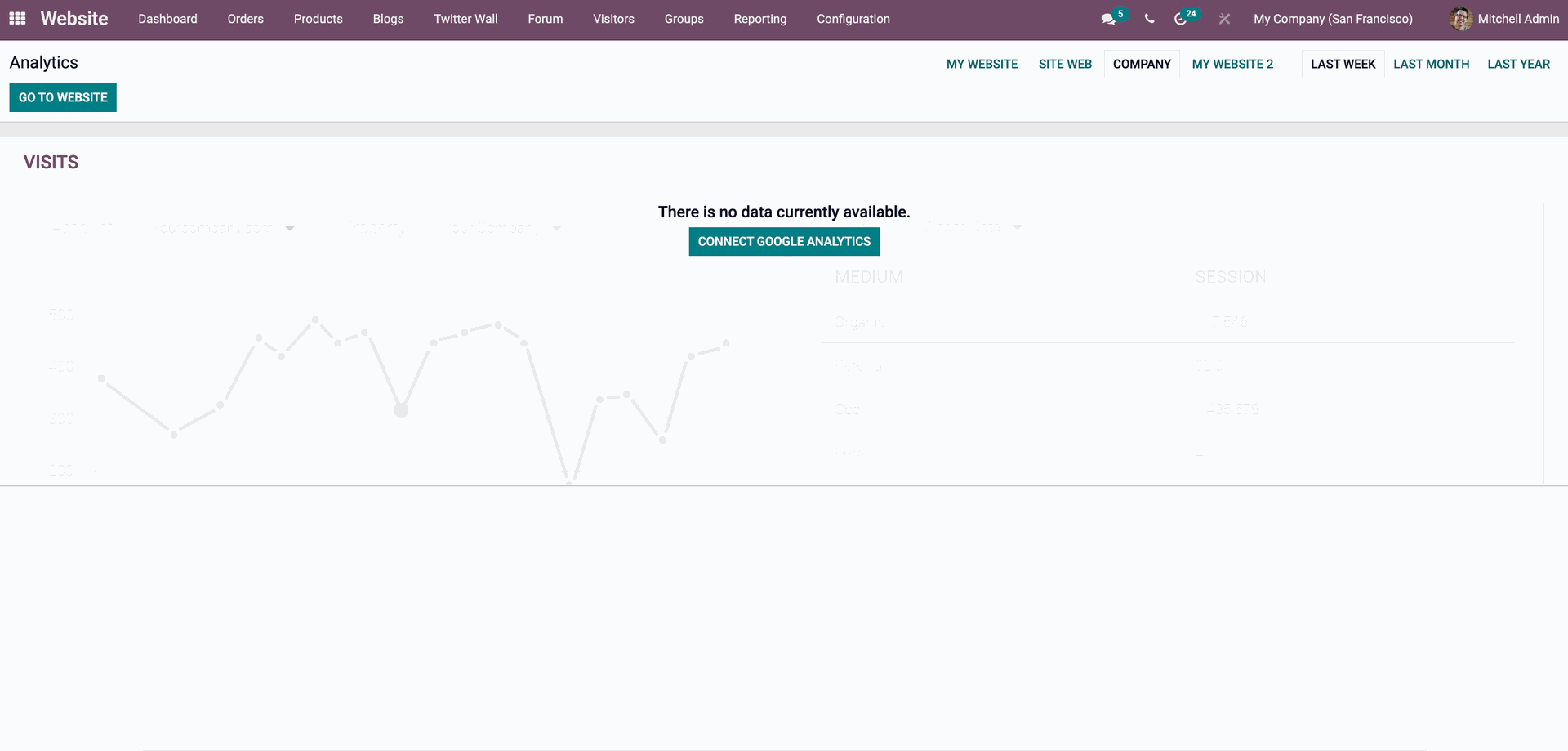Open the Visitors menu
Viewport: 1568px width, 751px height.
point(613,19)
